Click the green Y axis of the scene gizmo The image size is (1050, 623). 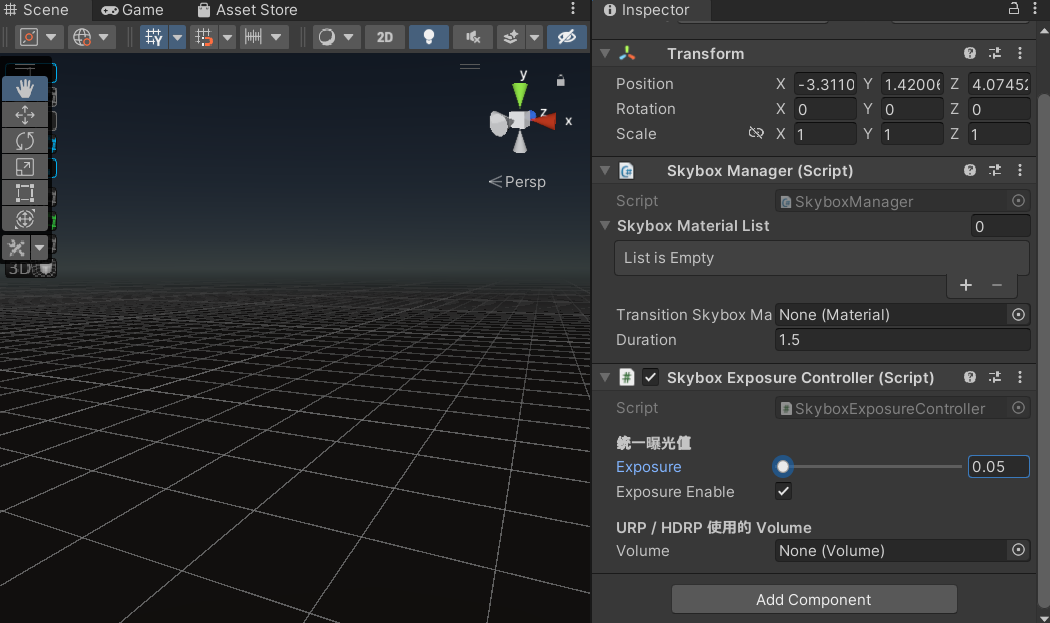[520, 94]
